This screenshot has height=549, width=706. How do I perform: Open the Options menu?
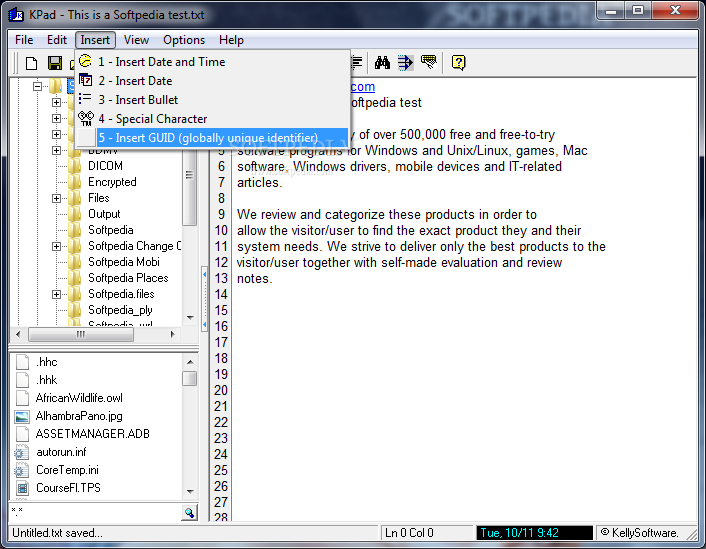184,40
